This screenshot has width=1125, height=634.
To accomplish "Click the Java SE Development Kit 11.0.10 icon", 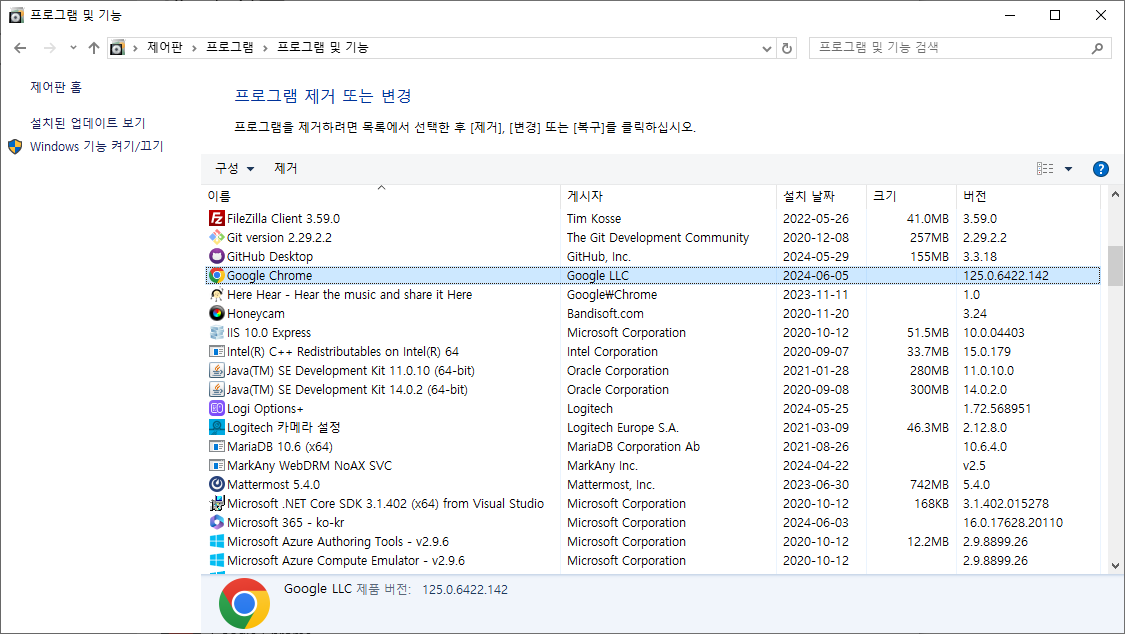I will pos(217,370).
